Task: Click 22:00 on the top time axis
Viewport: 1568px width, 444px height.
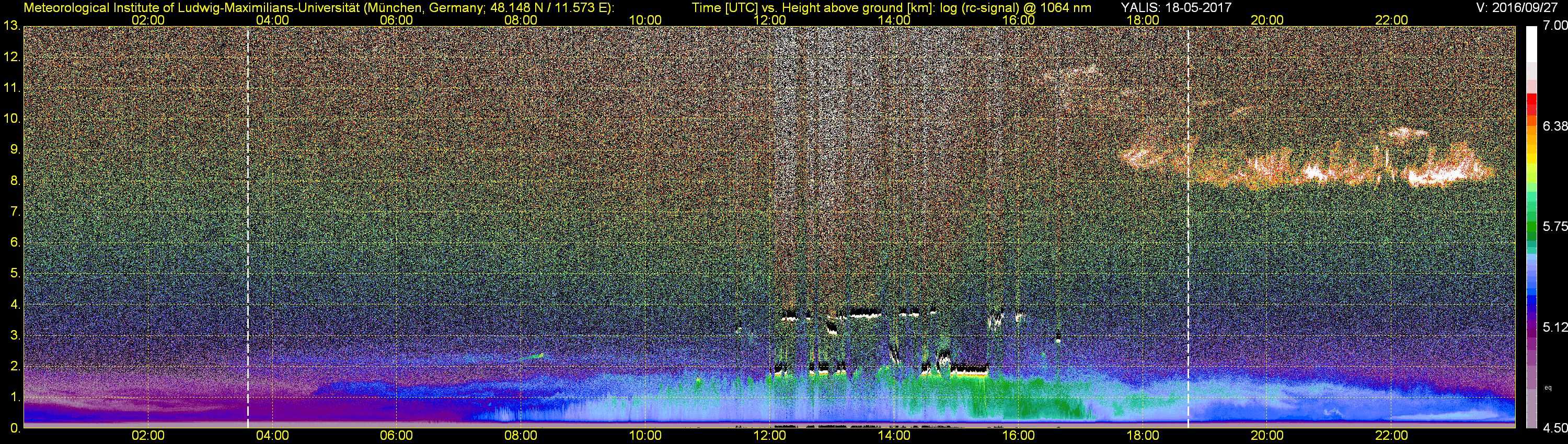Action: (1391, 20)
